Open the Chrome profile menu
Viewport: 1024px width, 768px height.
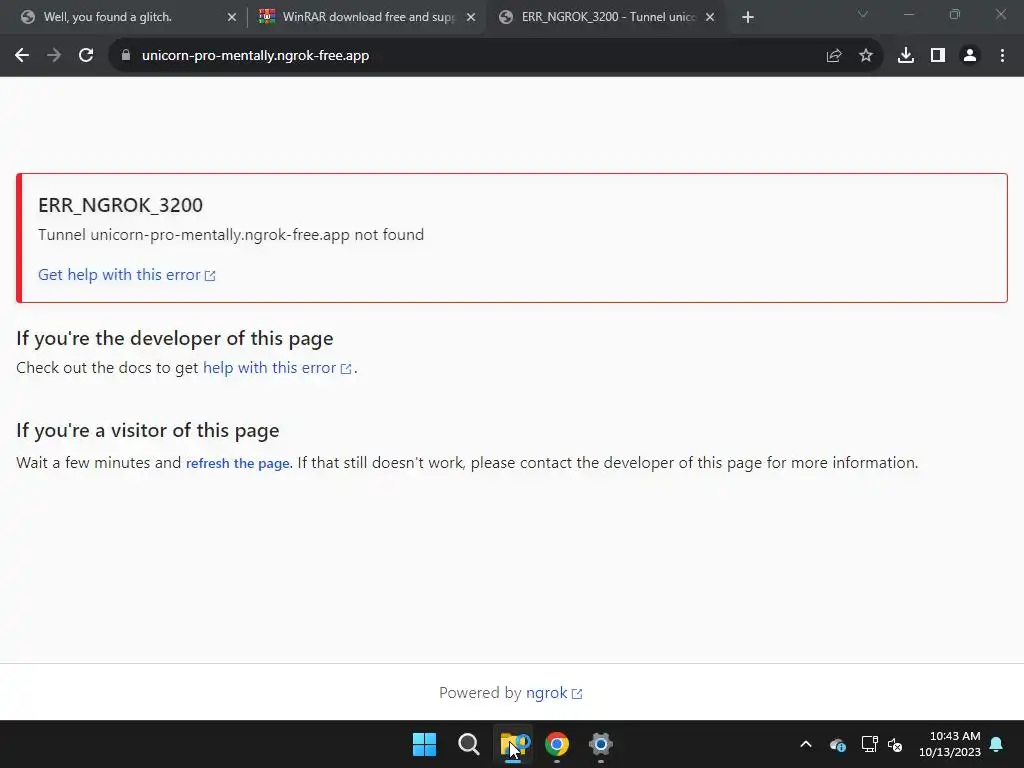pyautogui.click(x=970, y=56)
